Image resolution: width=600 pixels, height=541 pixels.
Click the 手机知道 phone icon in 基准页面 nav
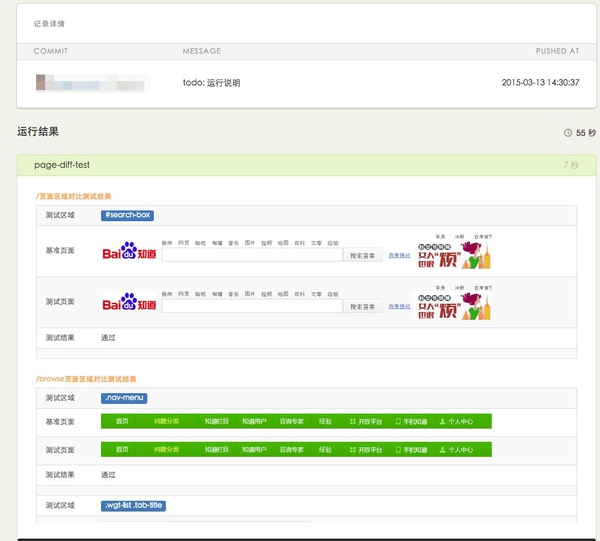(398, 422)
